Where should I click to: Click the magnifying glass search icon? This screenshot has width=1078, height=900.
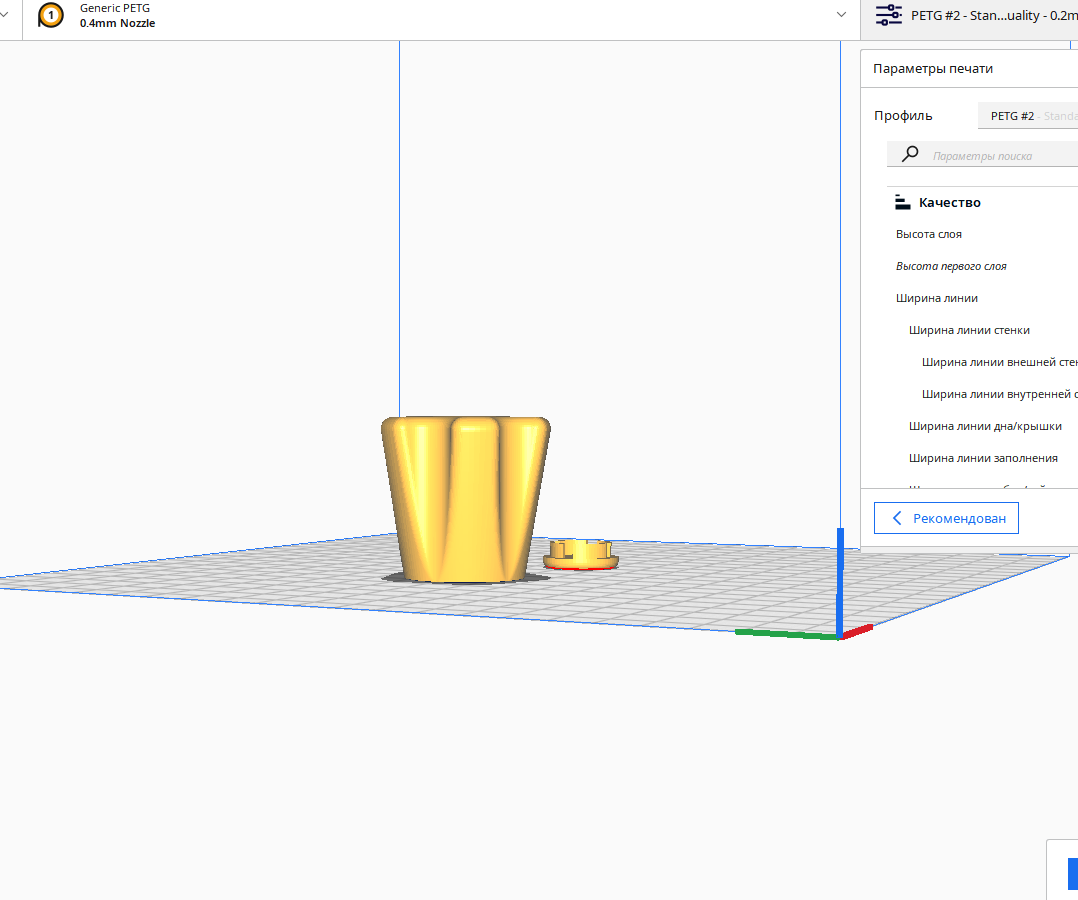[910, 154]
